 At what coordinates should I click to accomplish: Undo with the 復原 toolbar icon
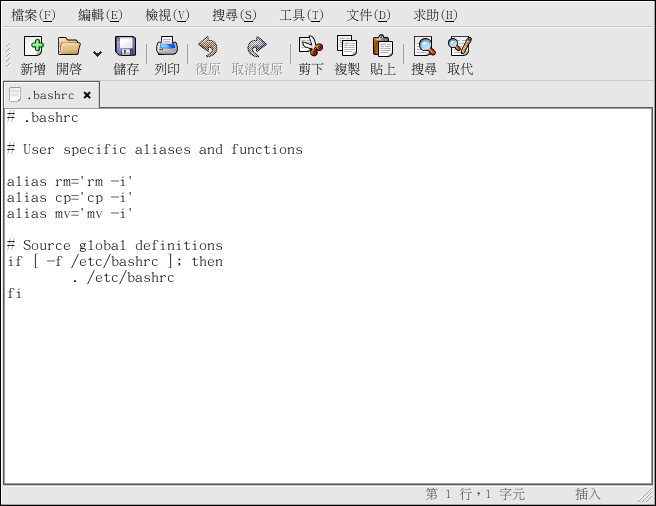pos(208,48)
